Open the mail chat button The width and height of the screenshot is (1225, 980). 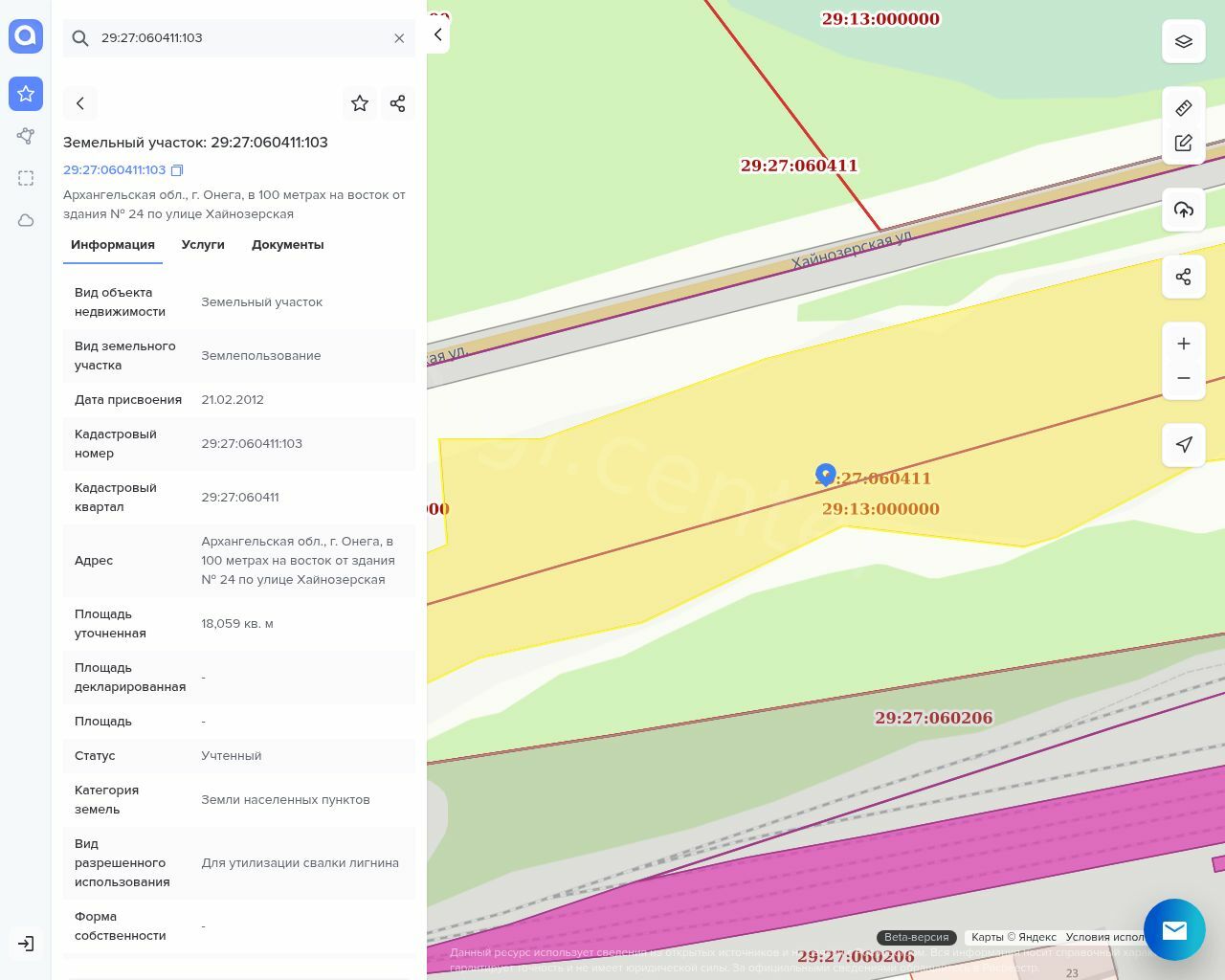coord(1174,929)
